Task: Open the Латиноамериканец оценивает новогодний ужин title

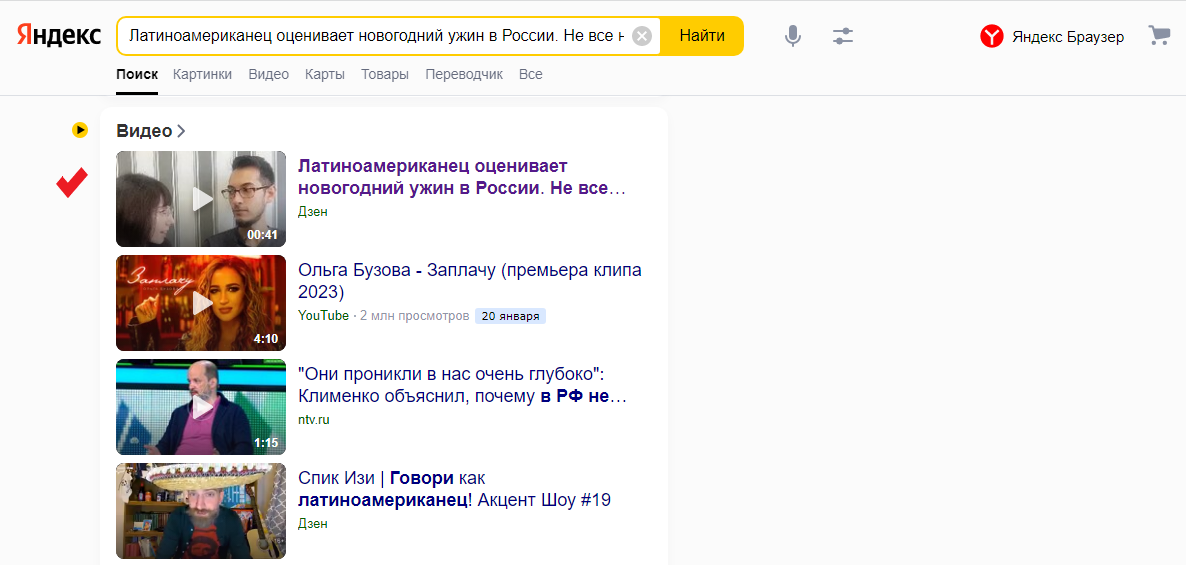Action: pos(462,177)
